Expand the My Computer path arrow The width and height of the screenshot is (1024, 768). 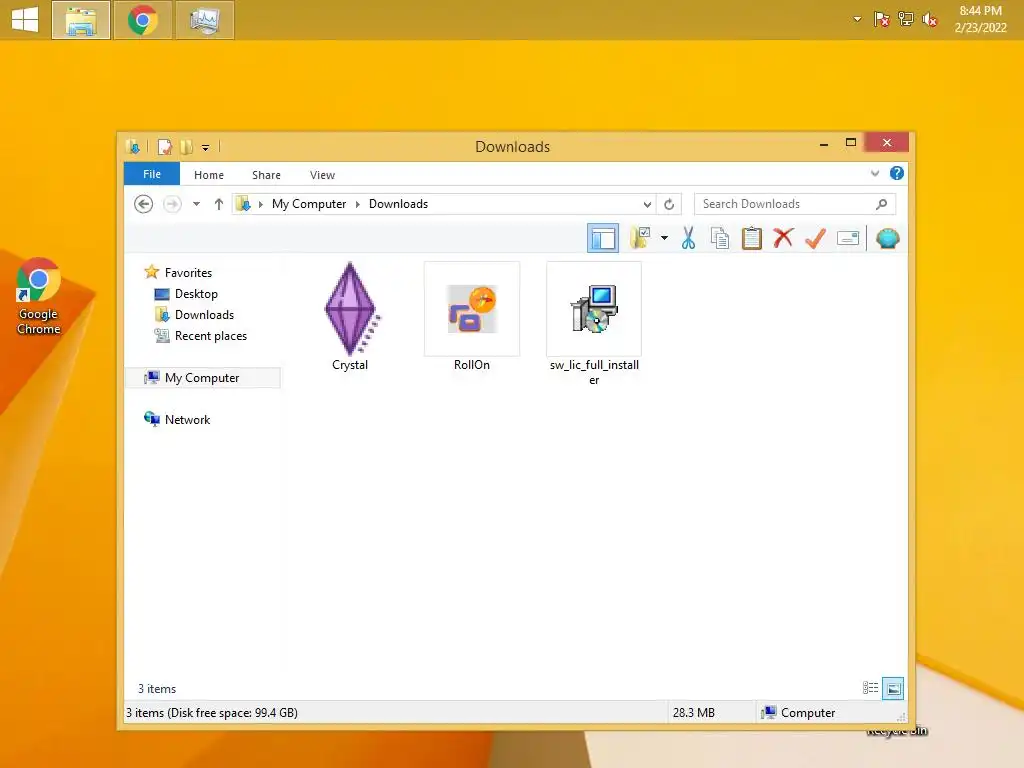coord(358,204)
